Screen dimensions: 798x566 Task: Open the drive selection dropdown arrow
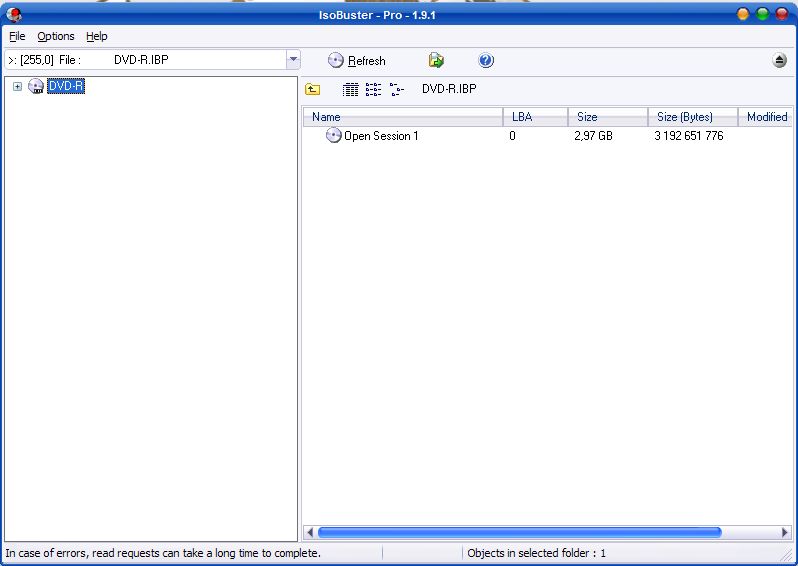[293, 60]
